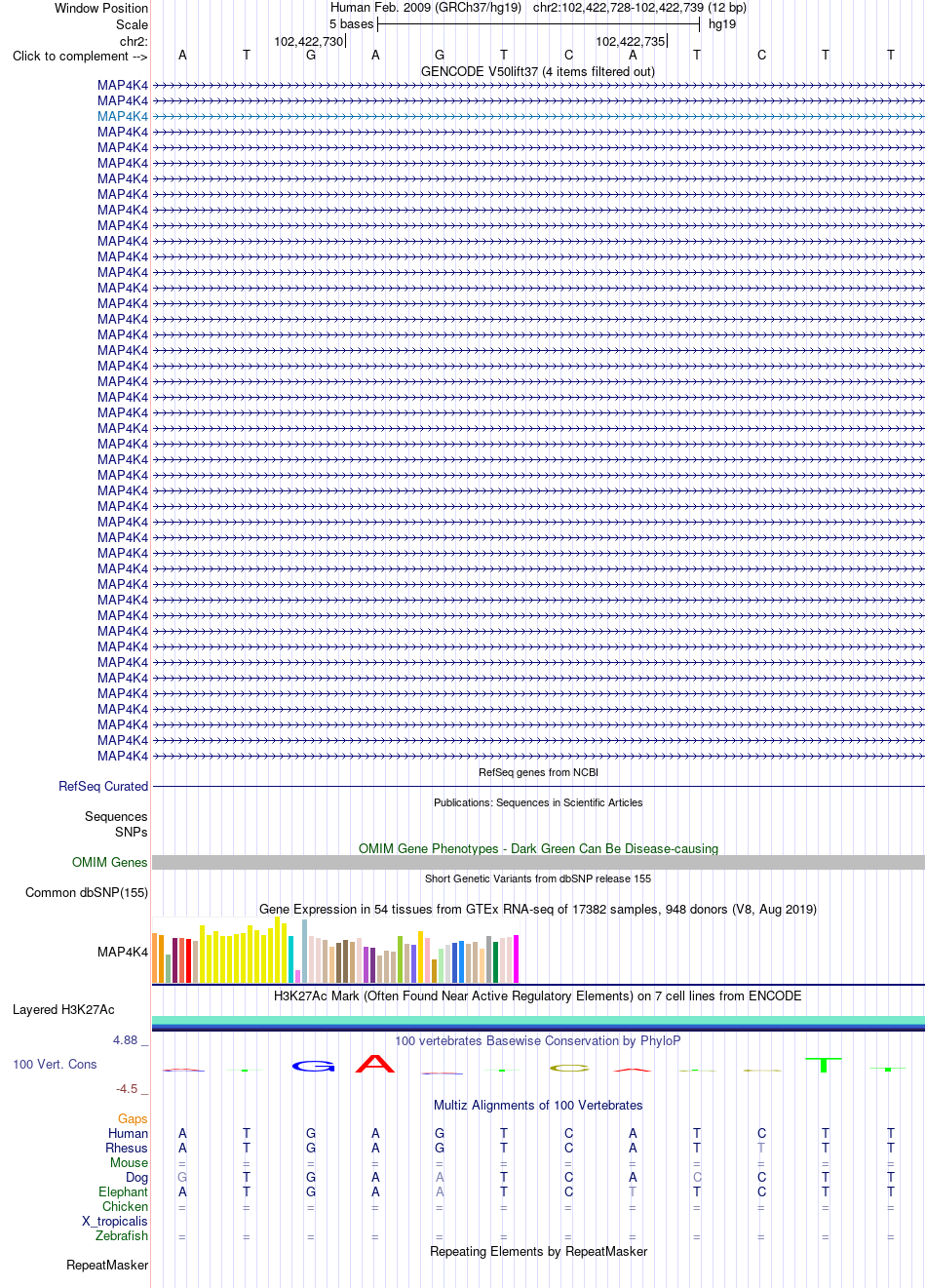Click the hg19 label next to the scale bar
926x1288 pixels.
tap(722, 23)
